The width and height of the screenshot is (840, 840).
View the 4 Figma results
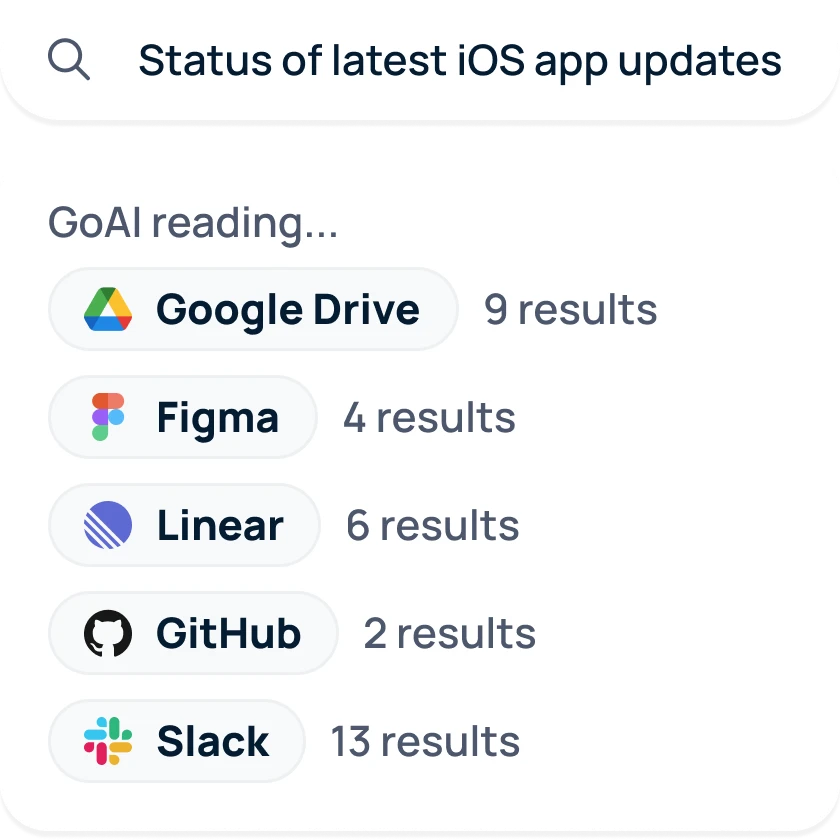[429, 417]
